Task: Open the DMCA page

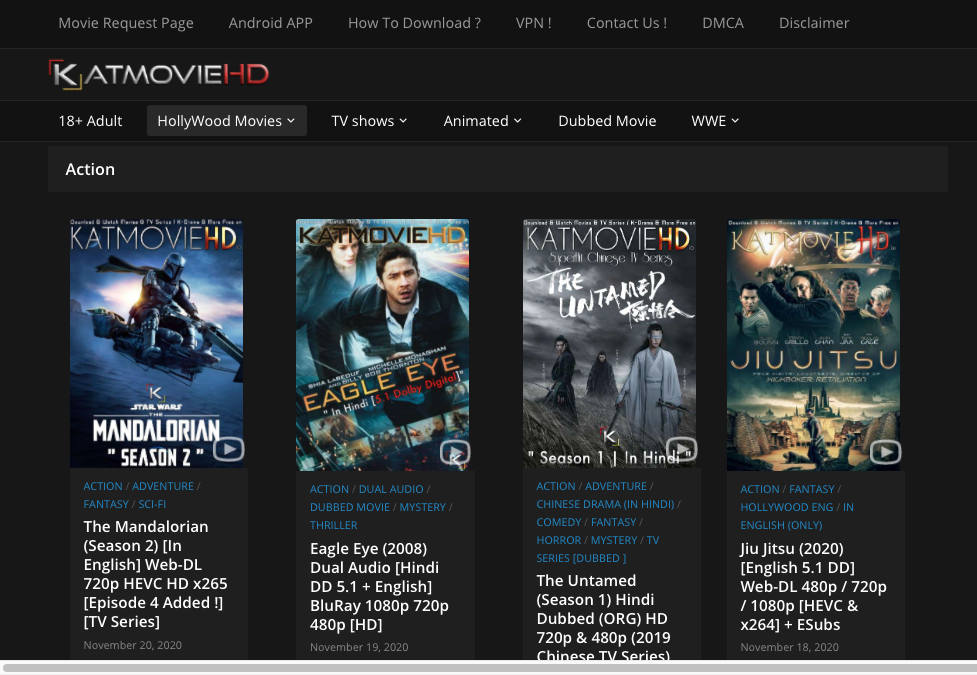Action: [723, 23]
